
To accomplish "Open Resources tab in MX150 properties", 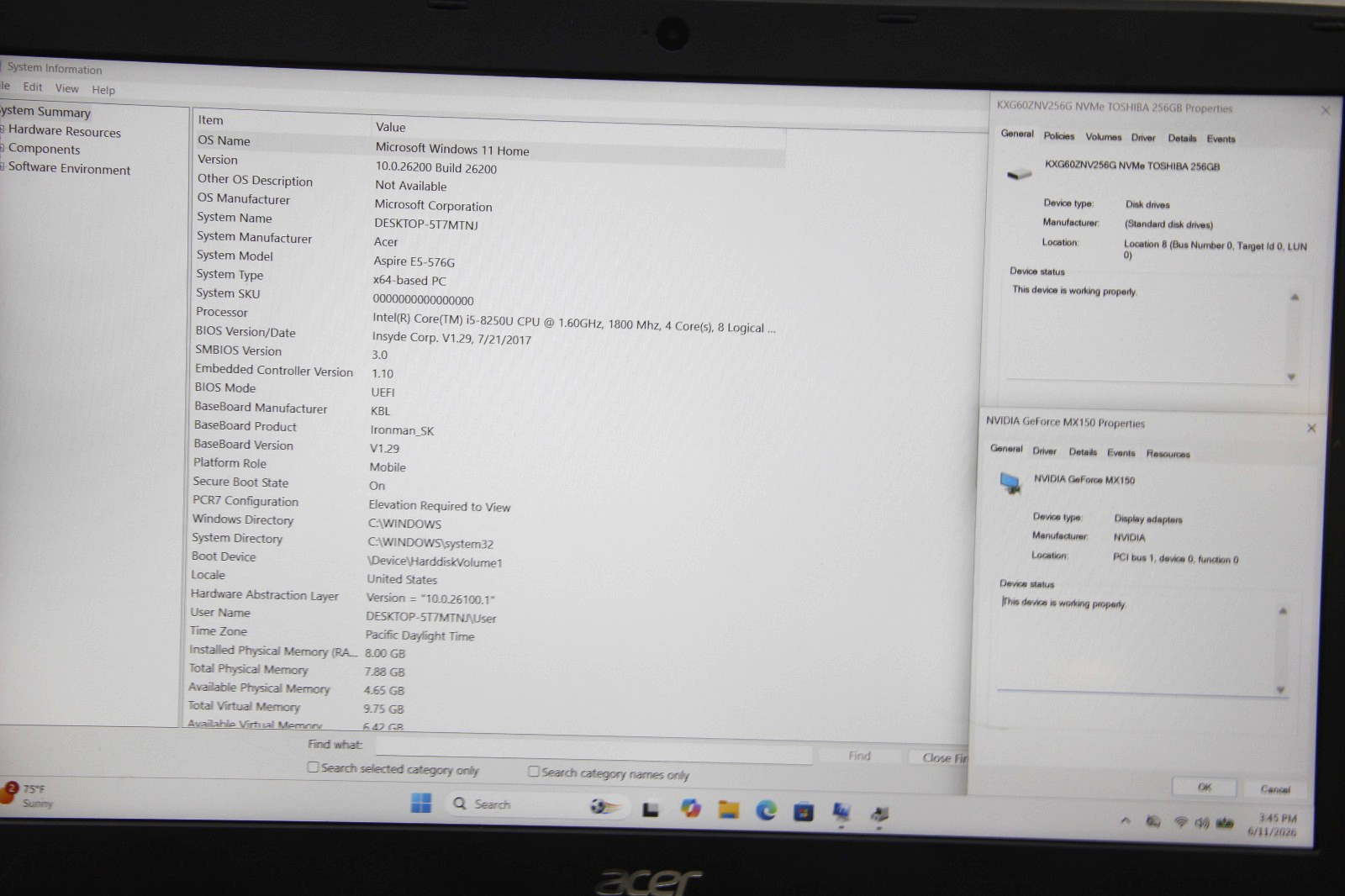I will click(1168, 454).
